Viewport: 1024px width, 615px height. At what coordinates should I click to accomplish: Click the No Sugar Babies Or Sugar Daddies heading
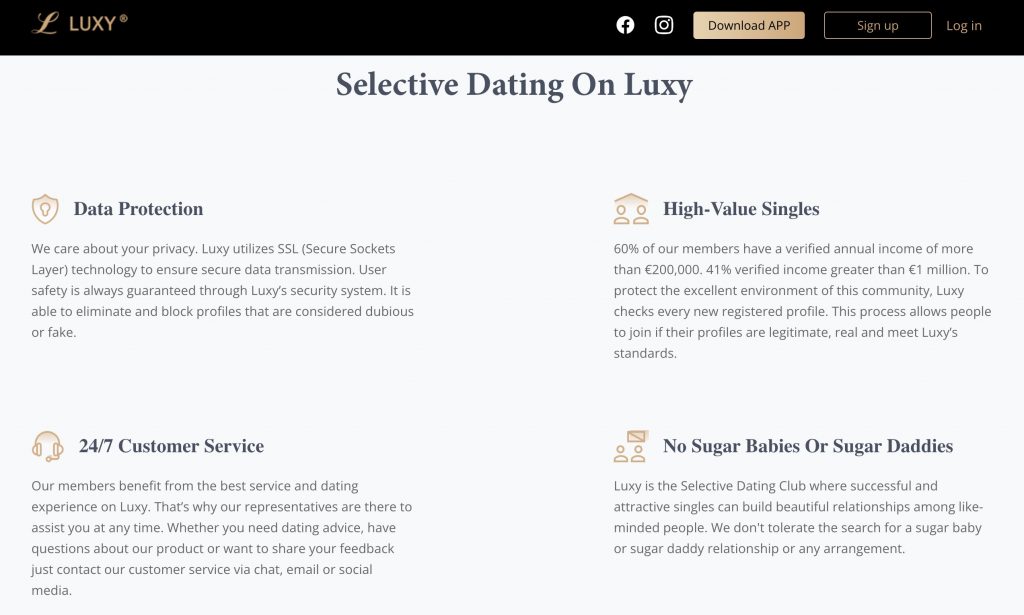(808, 446)
